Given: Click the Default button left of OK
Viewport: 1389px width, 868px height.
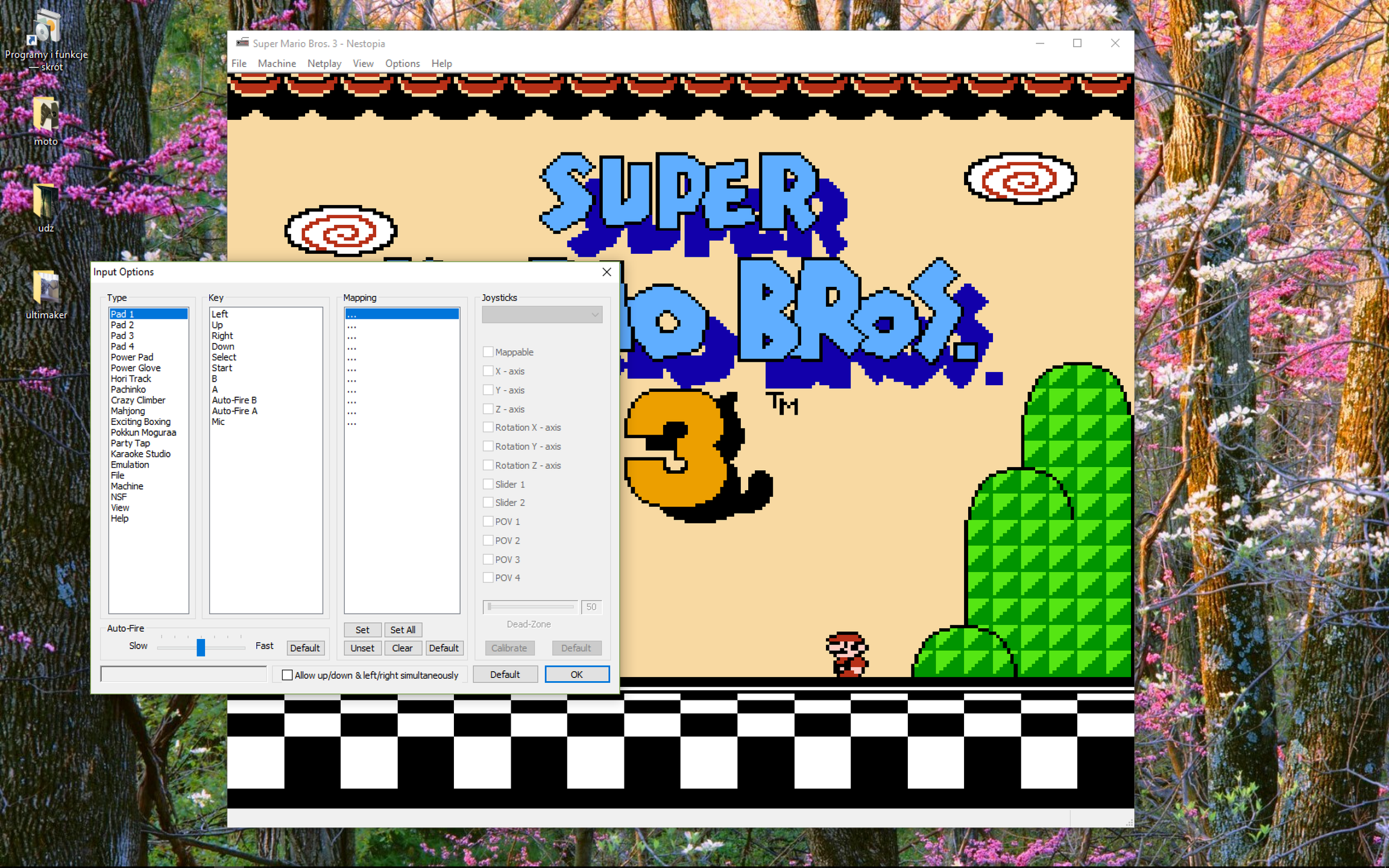Looking at the screenshot, I should [x=505, y=675].
